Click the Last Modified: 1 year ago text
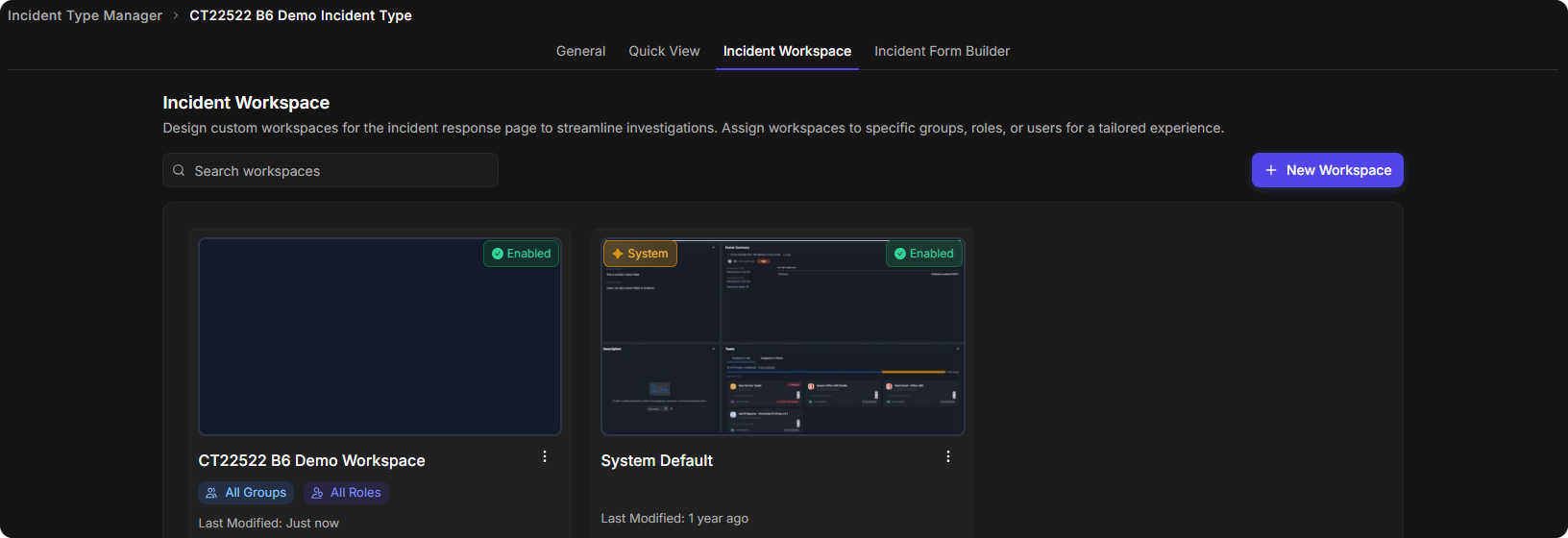This screenshot has width=1568, height=538. 674,519
